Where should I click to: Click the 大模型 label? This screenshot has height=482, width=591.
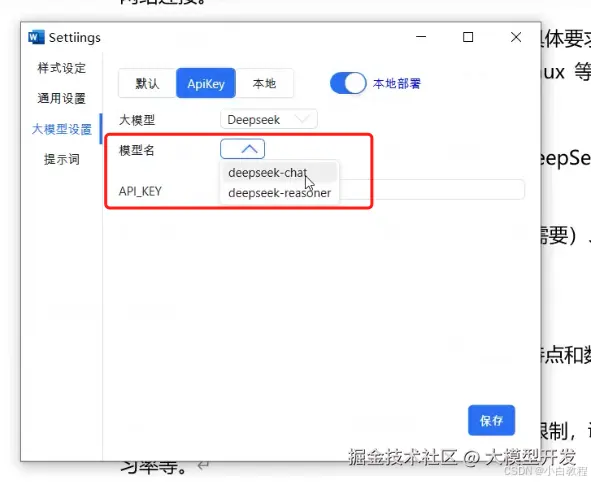pyautogui.click(x=137, y=120)
